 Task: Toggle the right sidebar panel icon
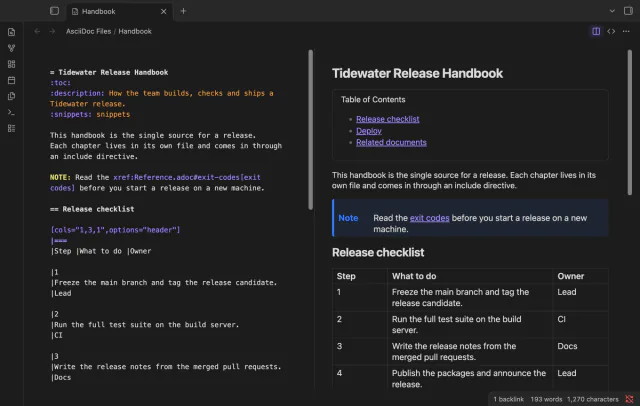(628, 11)
